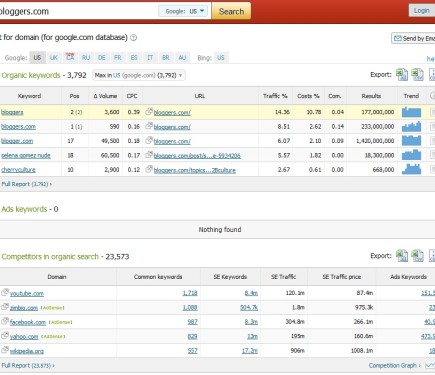Switch to the DE Google database tab
Image resolution: width=435 pixels, height=375 pixels.
[x=102, y=58]
